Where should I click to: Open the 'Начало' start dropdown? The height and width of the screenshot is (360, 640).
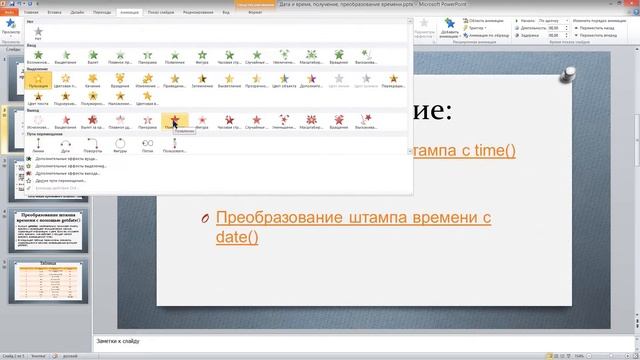(x=553, y=20)
